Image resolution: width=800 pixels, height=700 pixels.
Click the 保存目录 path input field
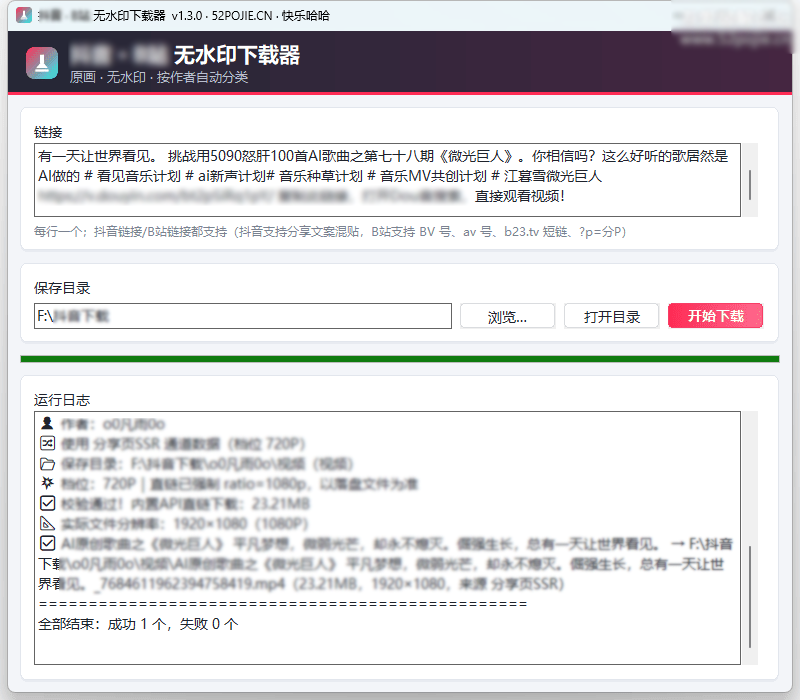pos(243,316)
